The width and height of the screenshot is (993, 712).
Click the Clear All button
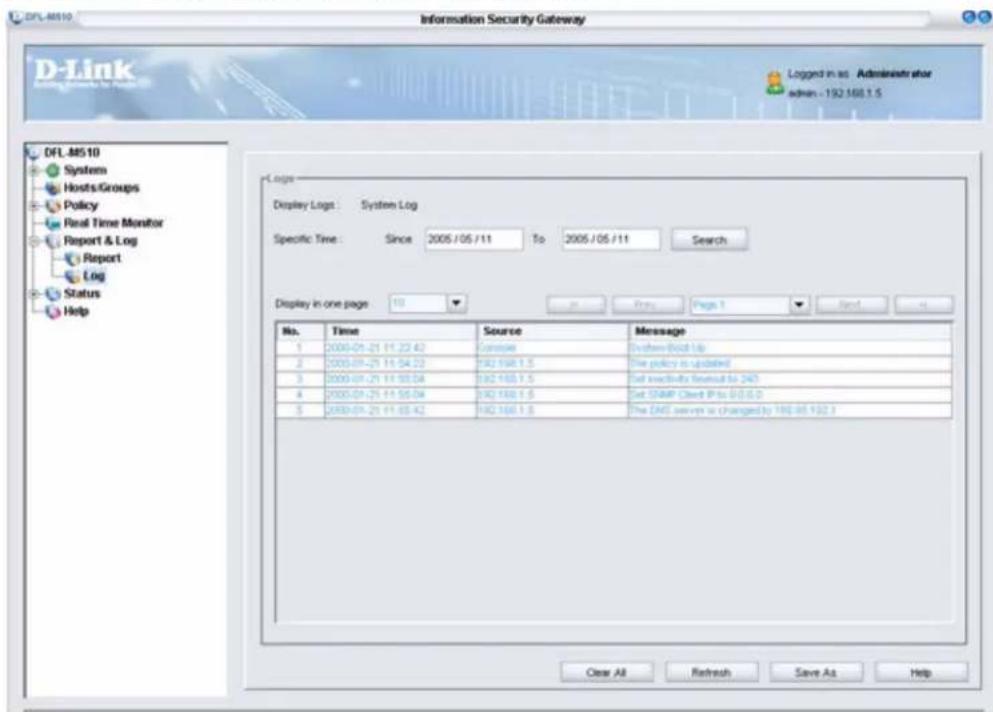click(607, 673)
